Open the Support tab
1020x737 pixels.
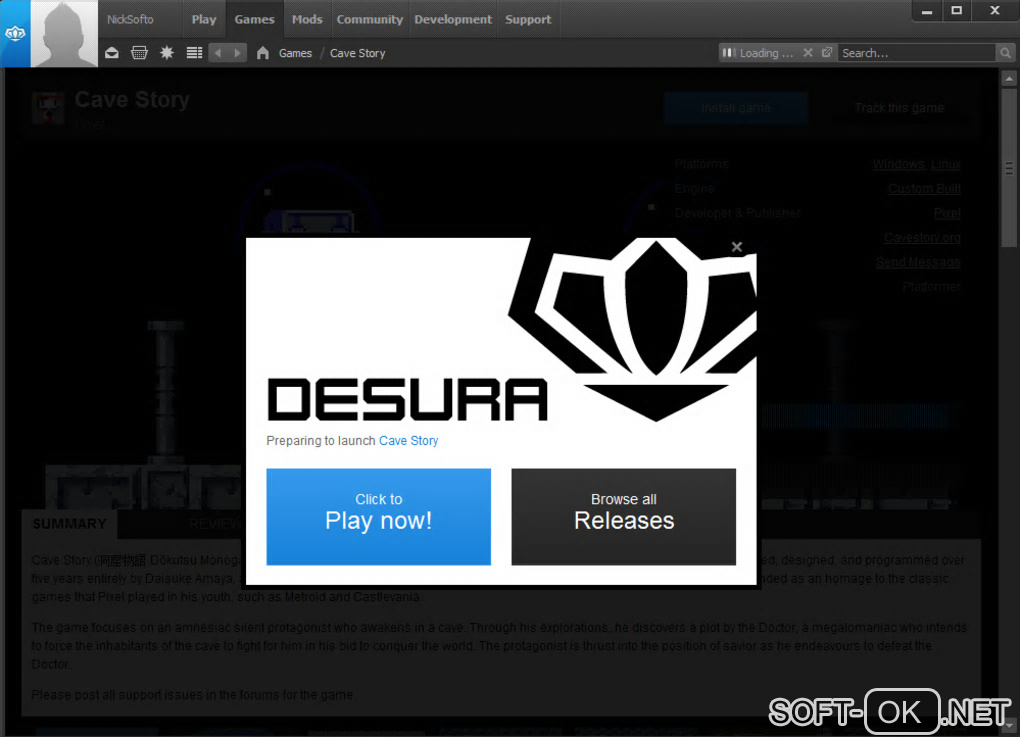tap(528, 20)
